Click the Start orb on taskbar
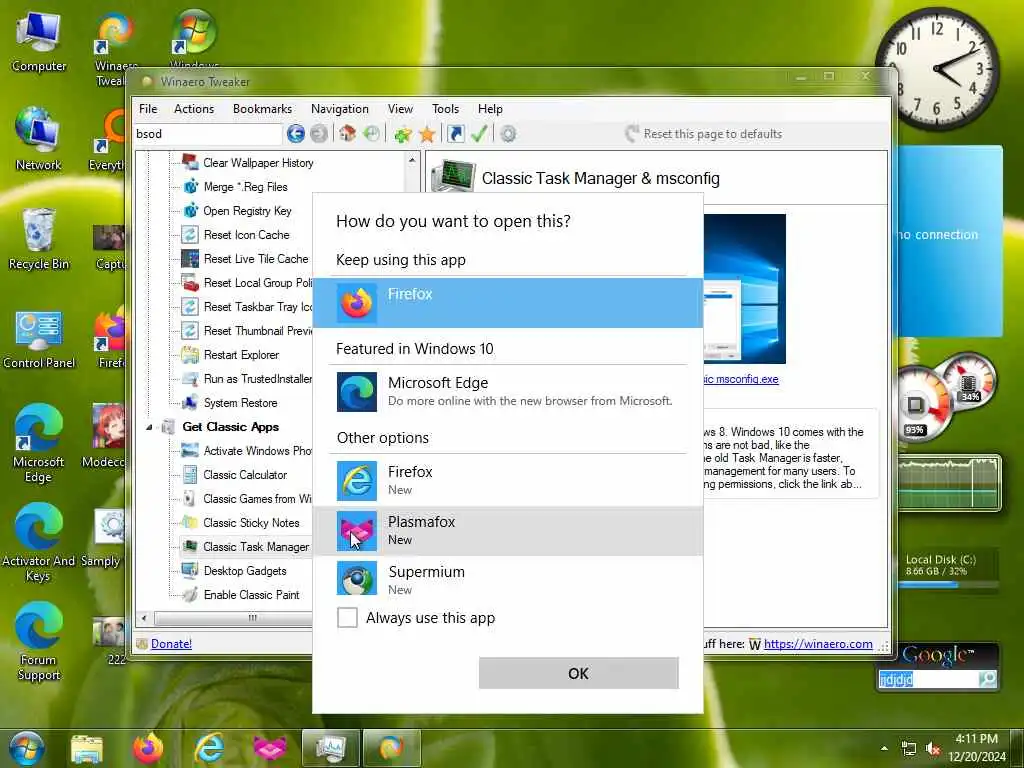This screenshot has width=1024, height=768. [27, 748]
